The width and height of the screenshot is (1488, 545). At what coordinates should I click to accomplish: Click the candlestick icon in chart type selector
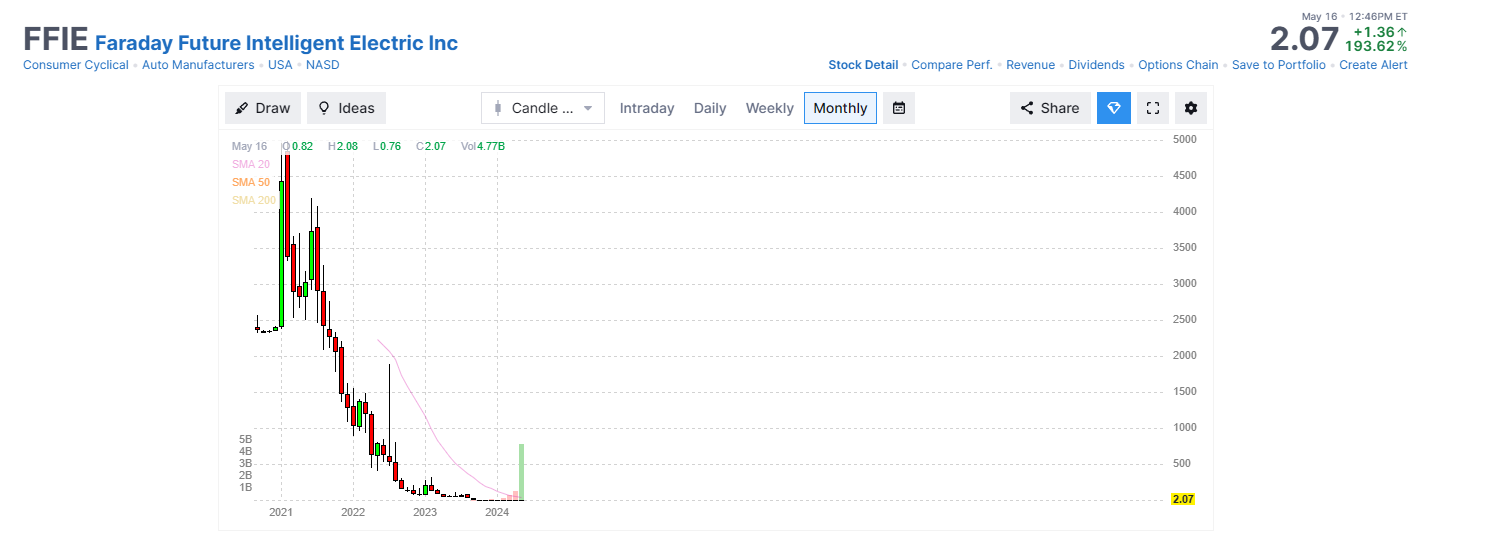coord(497,108)
